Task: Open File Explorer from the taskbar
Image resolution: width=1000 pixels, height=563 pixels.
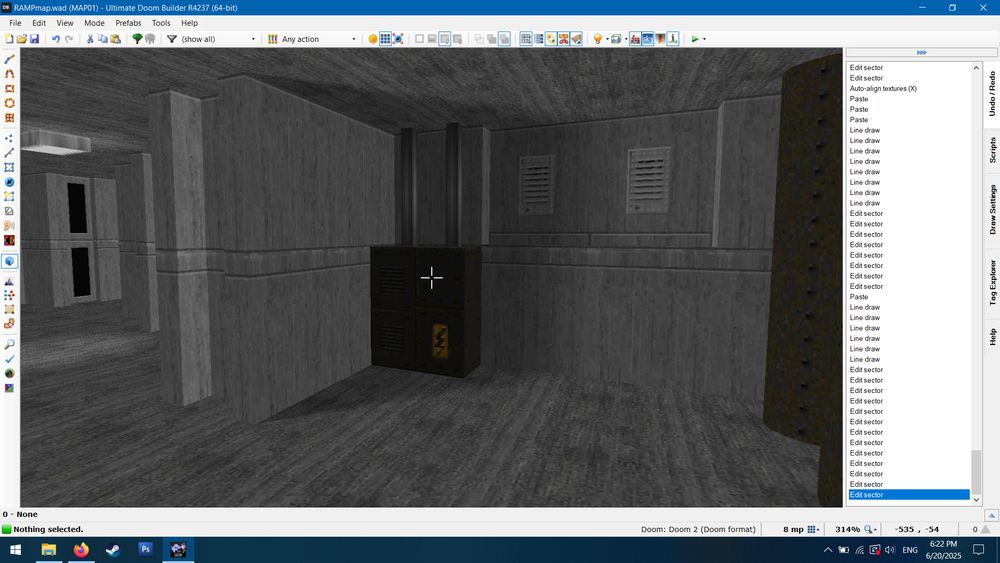Action: tap(48, 550)
